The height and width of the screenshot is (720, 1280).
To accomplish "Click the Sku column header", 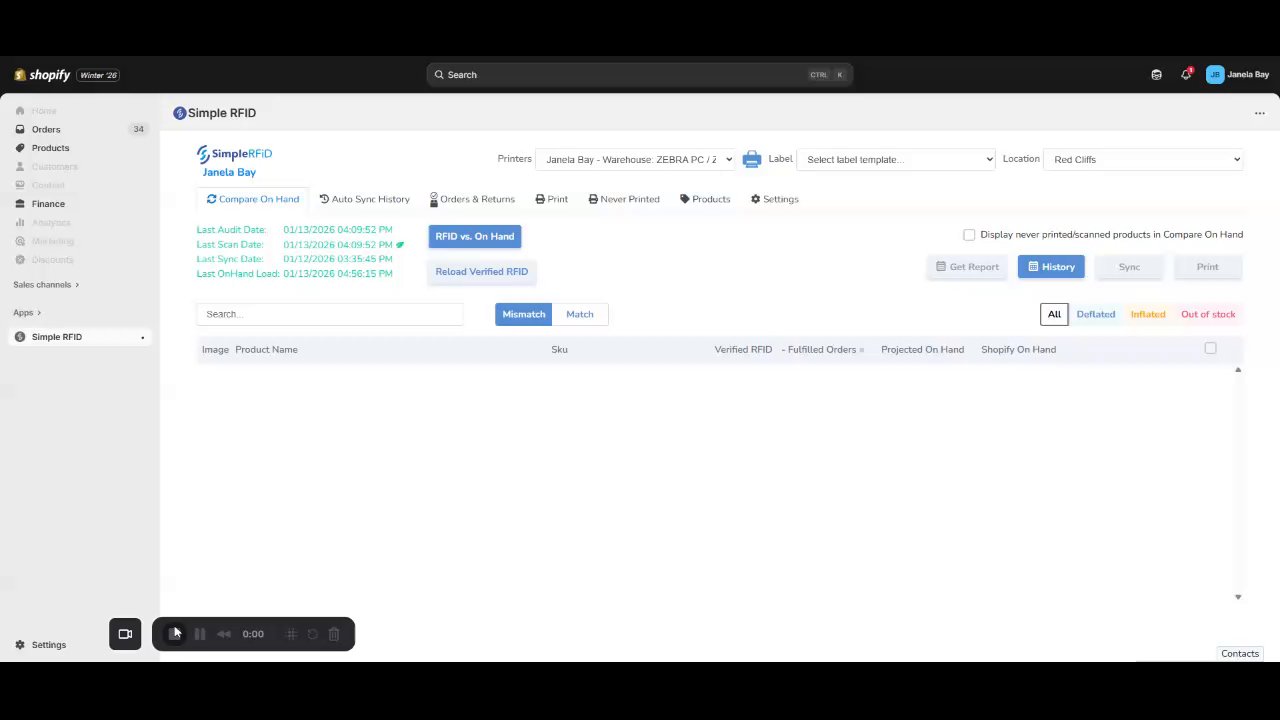I will click(560, 350).
